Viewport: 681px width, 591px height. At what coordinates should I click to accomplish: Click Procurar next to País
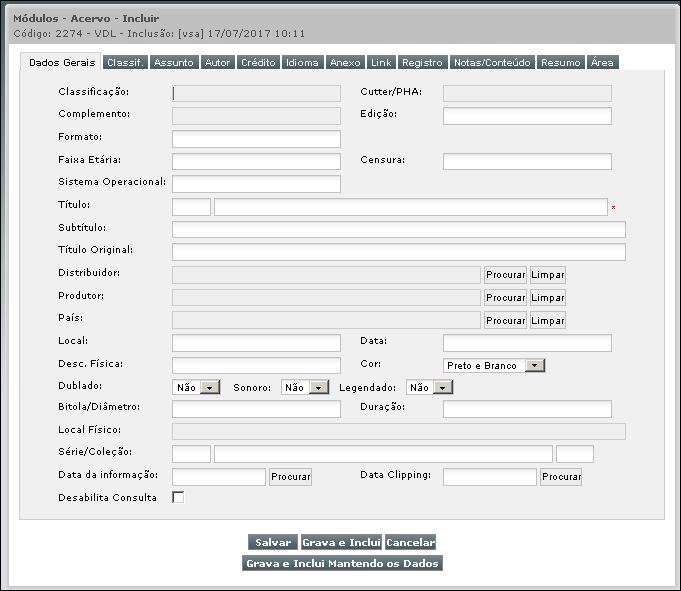pyautogui.click(x=506, y=320)
